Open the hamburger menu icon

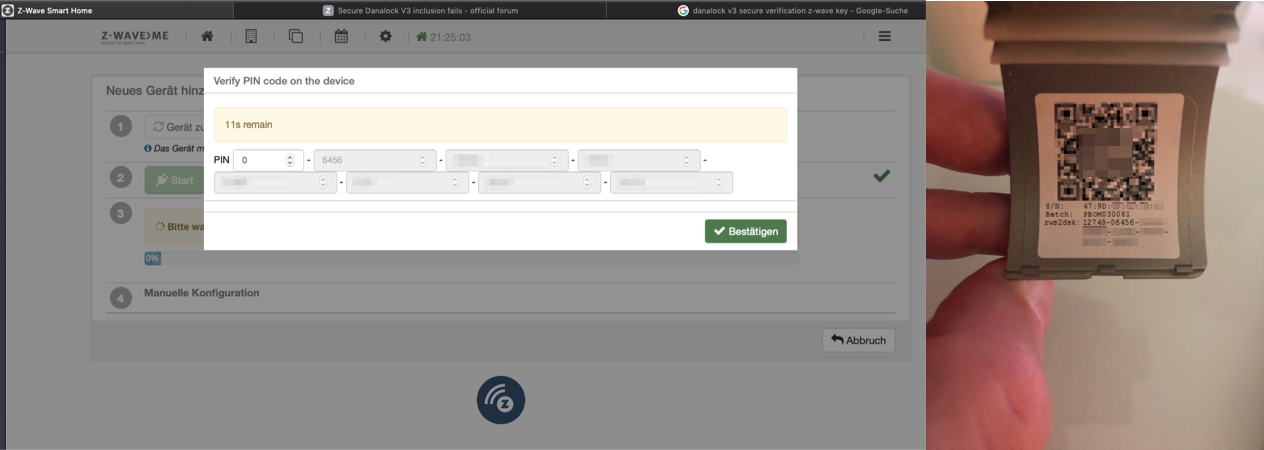click(884, 36)
